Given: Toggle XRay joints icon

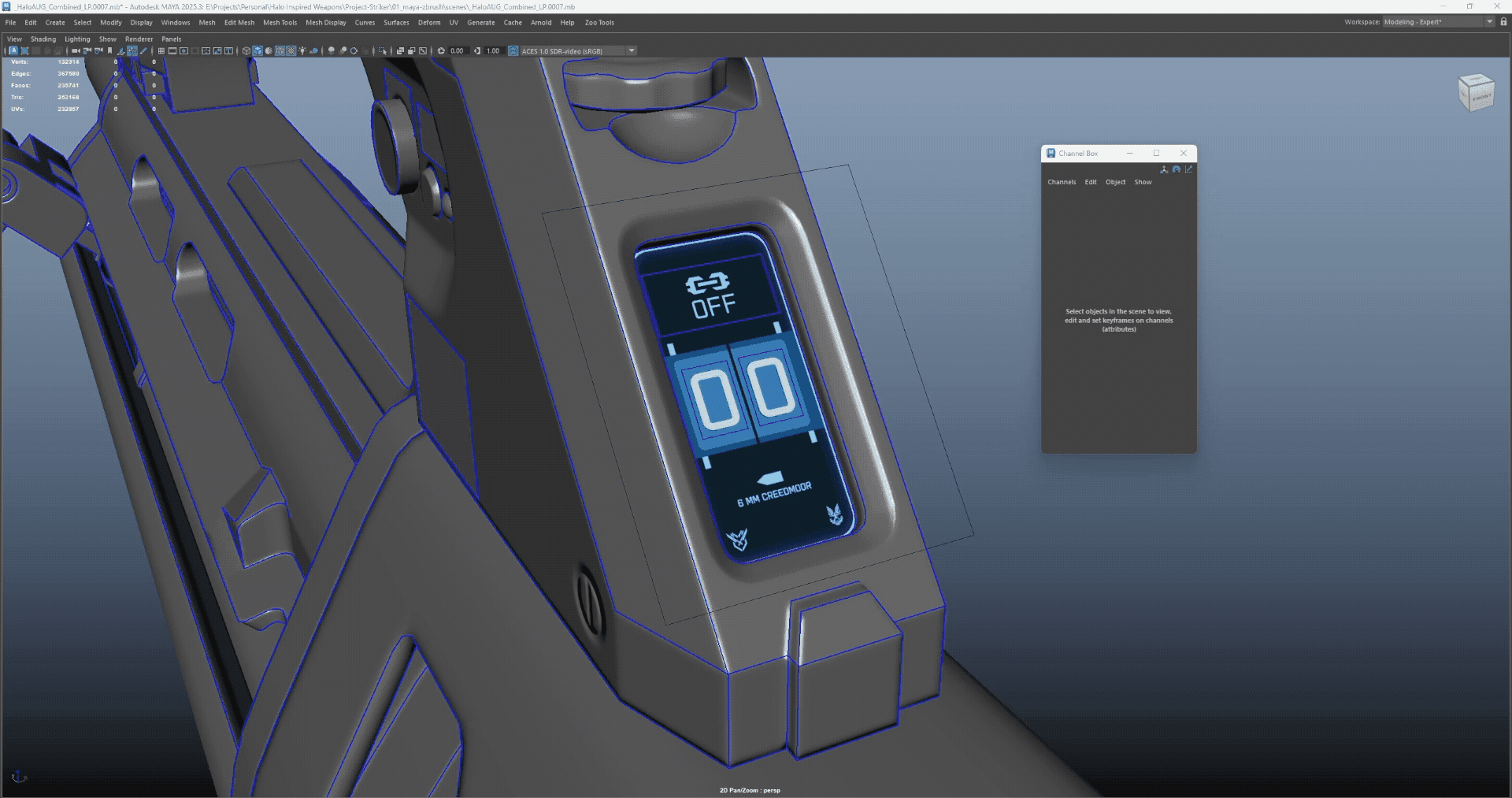Looking at the screenshot, I should coord(423,50).
